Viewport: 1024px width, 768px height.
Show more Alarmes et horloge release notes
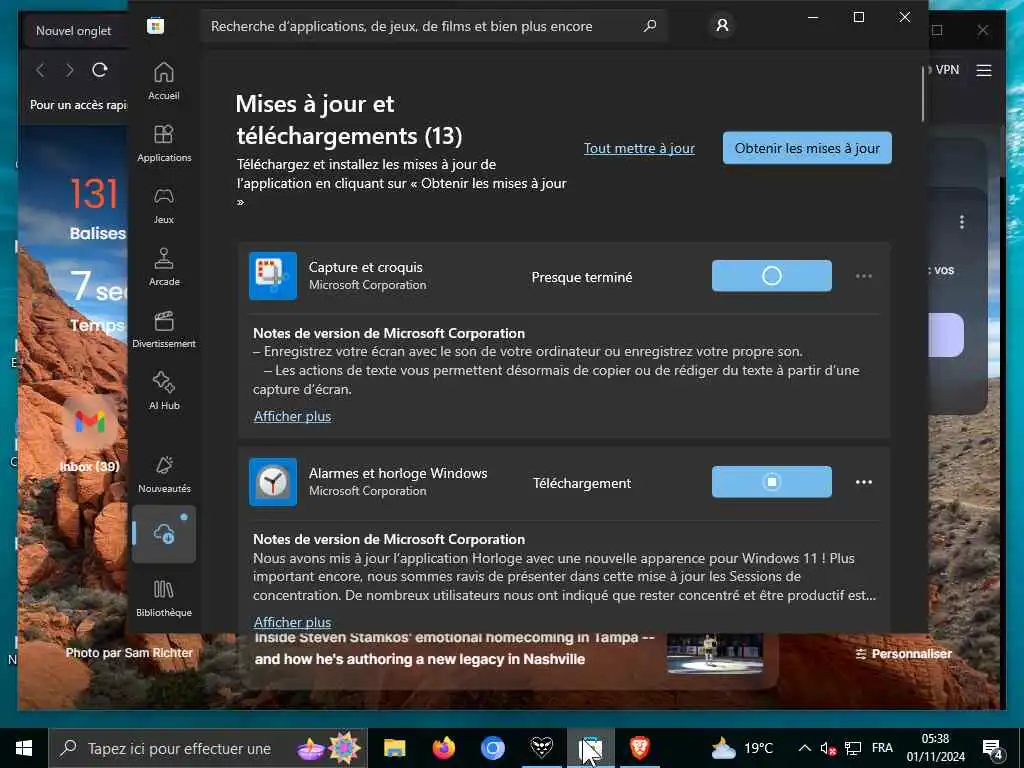coord(292,622)
